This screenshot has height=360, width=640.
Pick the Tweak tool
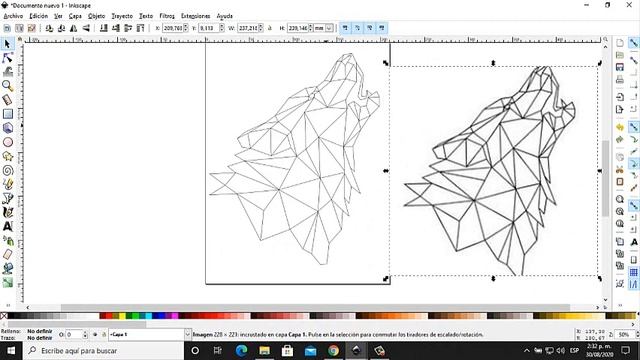(x=7, y=72)
